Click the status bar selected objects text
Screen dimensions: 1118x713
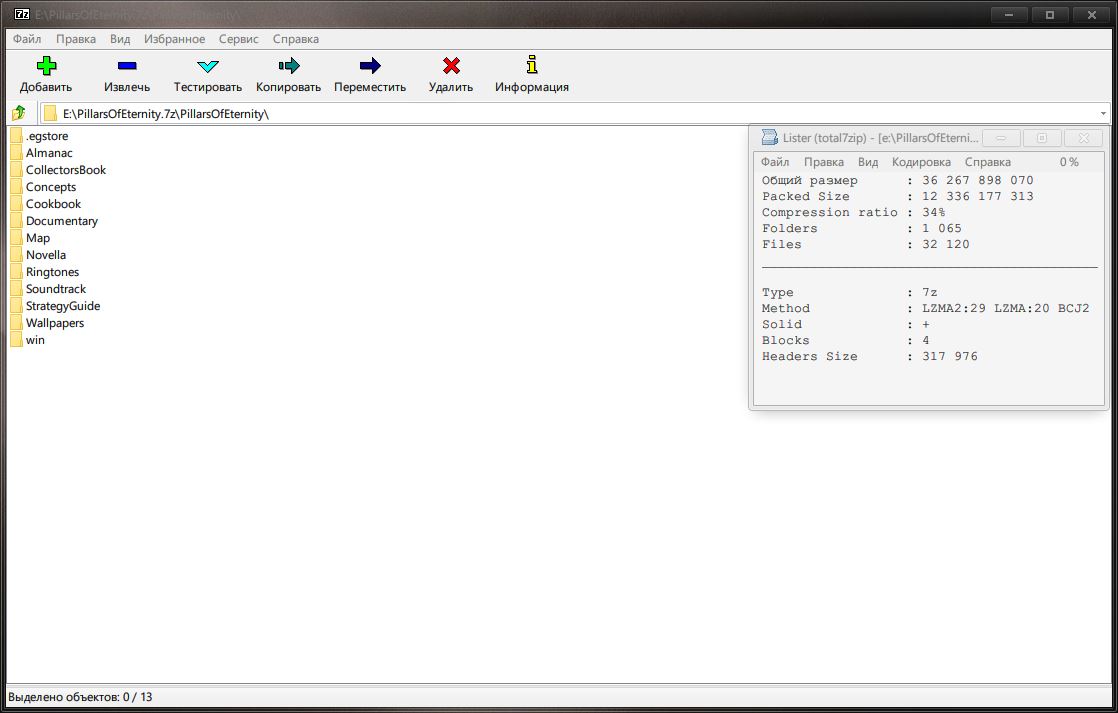tap(80, 697)
